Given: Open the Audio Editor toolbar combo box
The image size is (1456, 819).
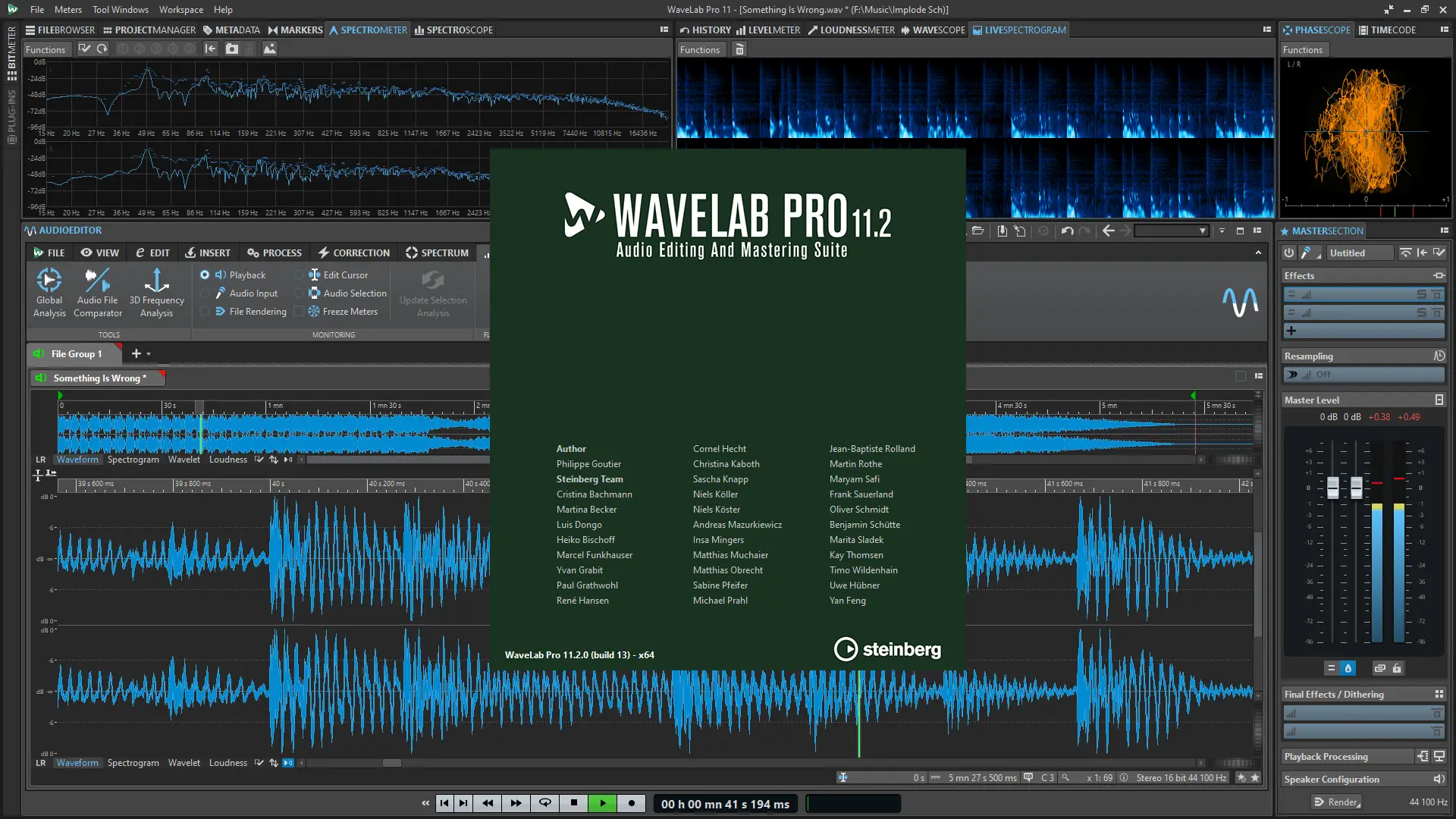Looking at the screenshot, I should (1171, 231).
